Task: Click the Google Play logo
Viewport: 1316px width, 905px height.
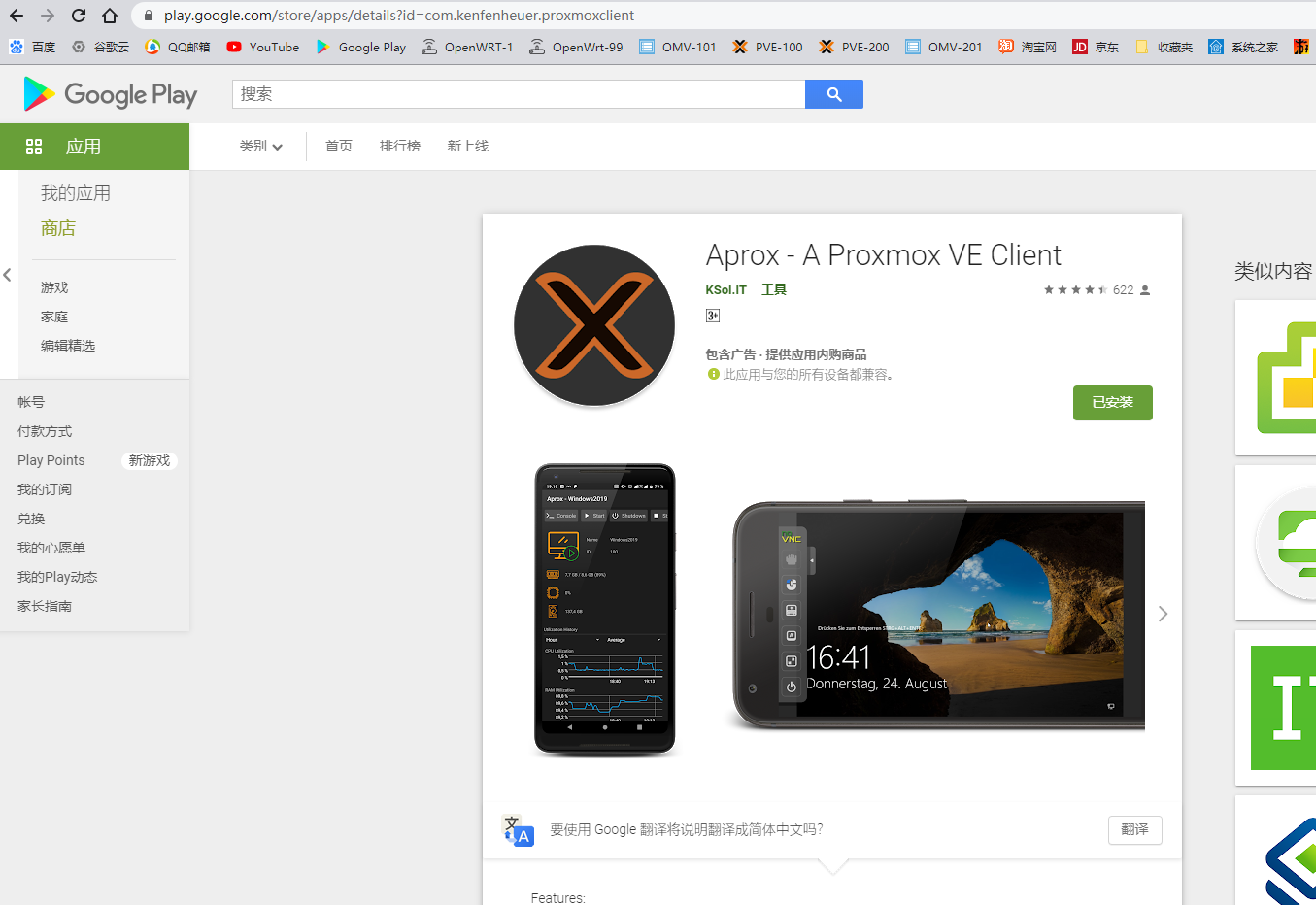Action: point(110,94)
